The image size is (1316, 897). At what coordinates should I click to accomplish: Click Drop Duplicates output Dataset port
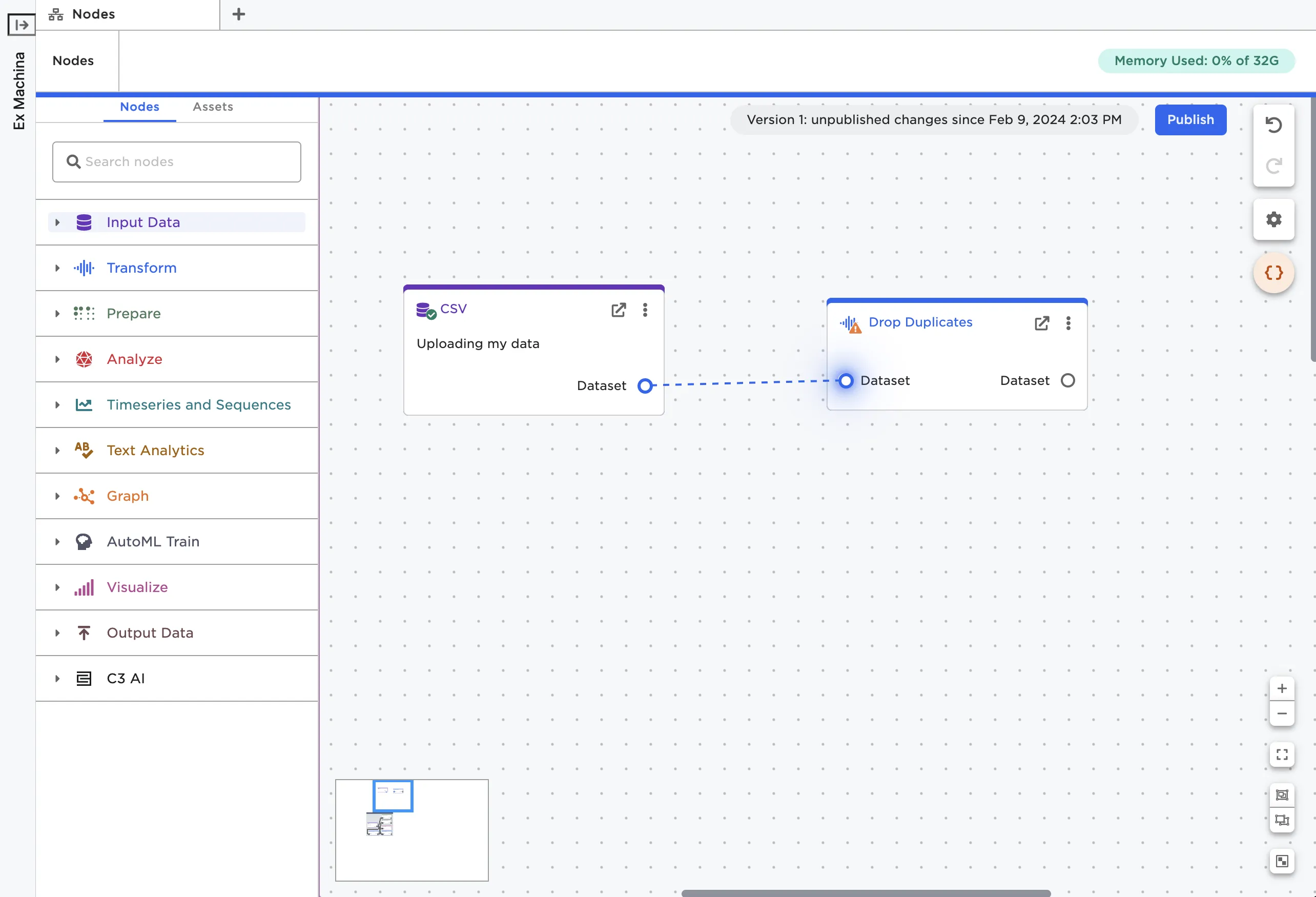(x=1067, y=380)
